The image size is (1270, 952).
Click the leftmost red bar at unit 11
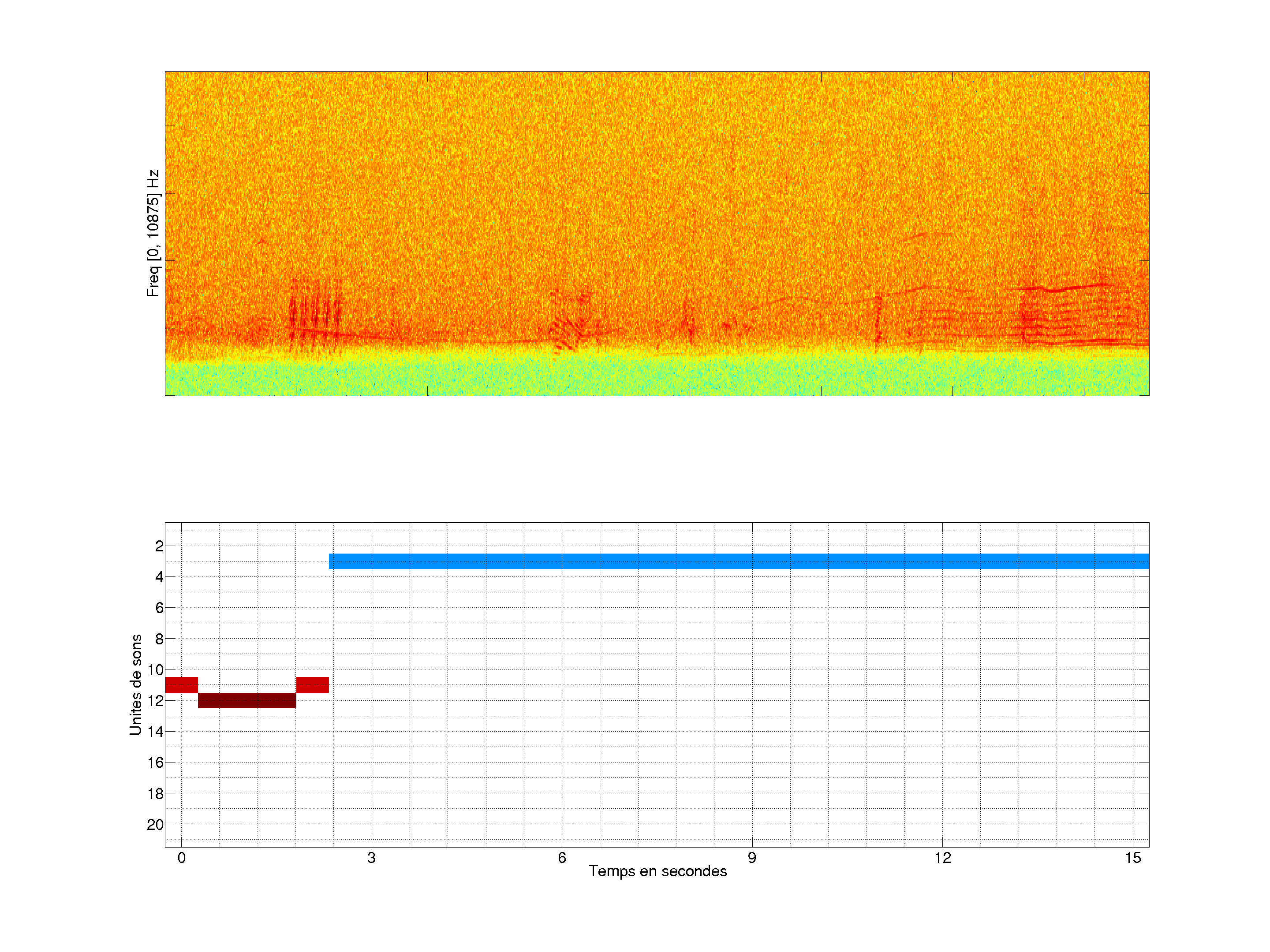click(x=181, y=684)
